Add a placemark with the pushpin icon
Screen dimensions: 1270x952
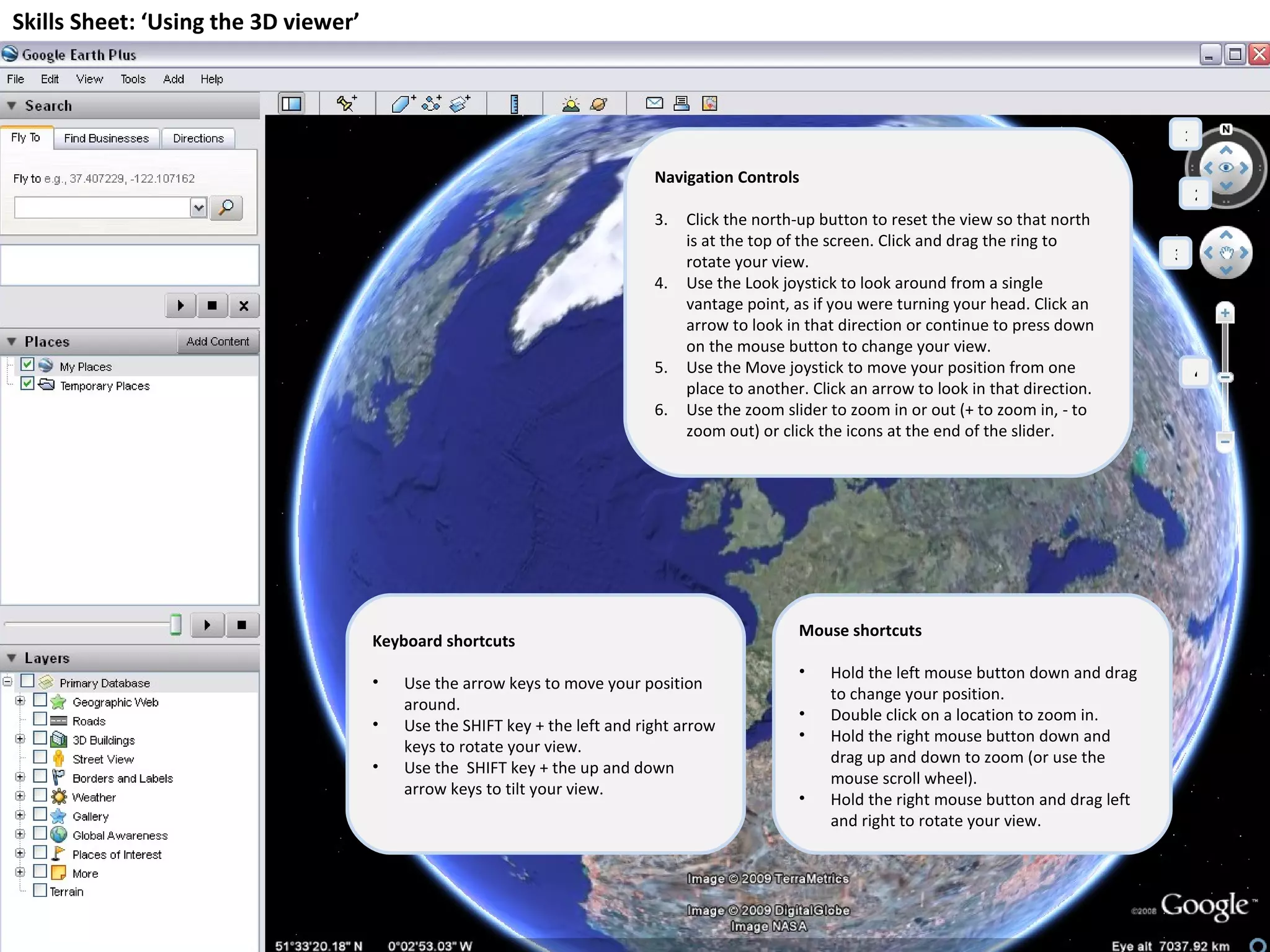pyautogui.click(x=346, y=103)
